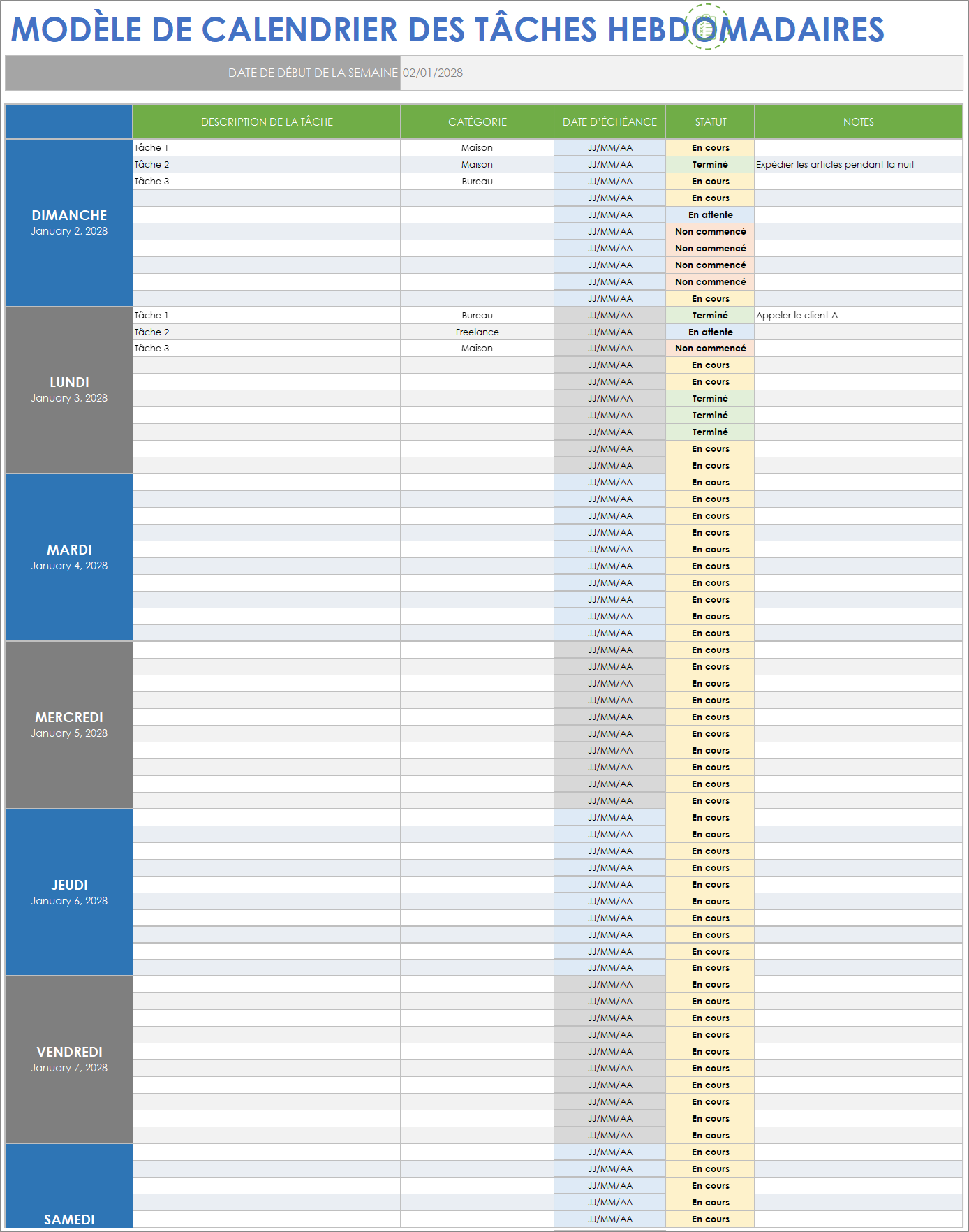This screenshot has width=969, height=1232.
Task: Click the January 4, 2028 date text
Action: coord(69,566)
